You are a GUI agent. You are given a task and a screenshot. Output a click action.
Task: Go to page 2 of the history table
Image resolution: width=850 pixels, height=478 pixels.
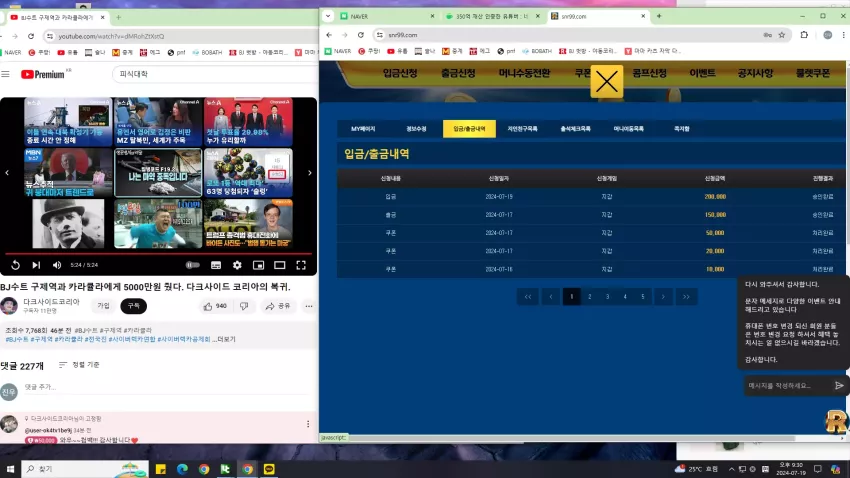(x=590, y=296)
